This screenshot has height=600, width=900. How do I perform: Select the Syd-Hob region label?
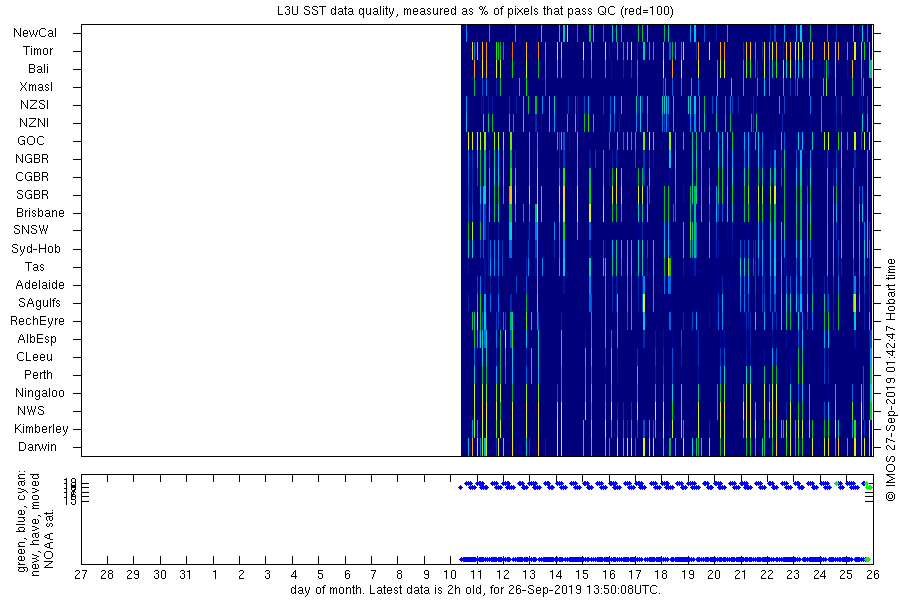36,249
